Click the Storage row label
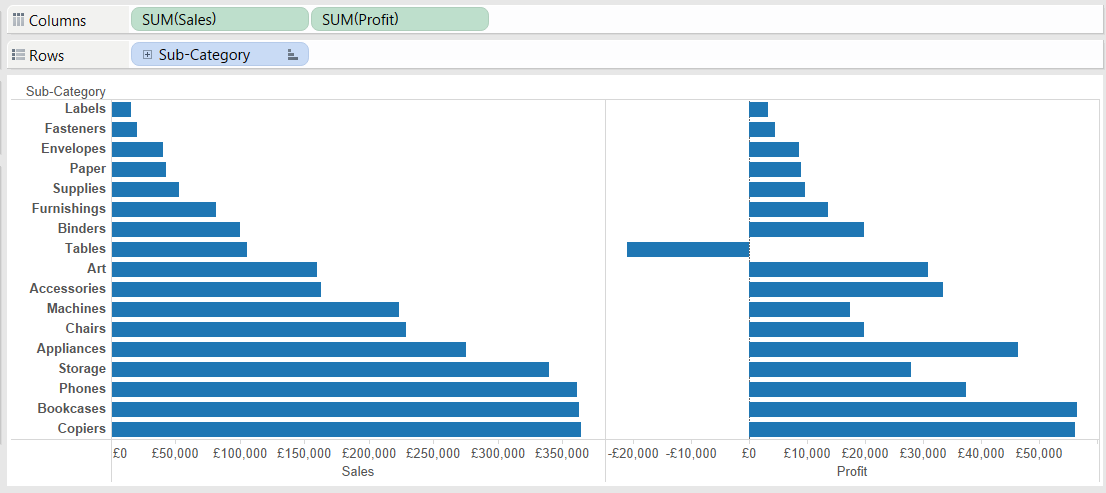Screen dimensions: 1106x493 point(83,369)
